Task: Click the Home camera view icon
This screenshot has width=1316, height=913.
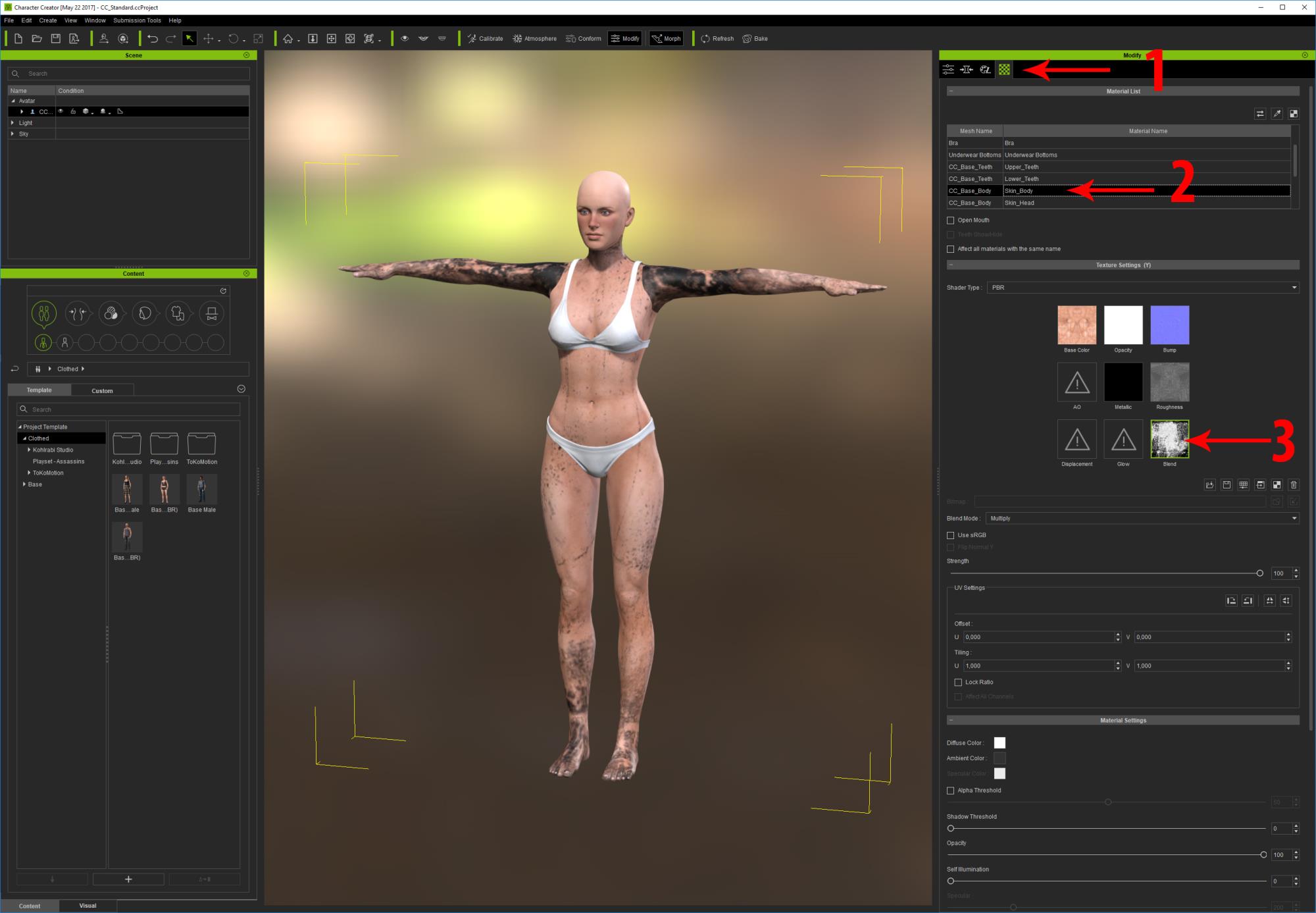Action: [x=288, y=39]
